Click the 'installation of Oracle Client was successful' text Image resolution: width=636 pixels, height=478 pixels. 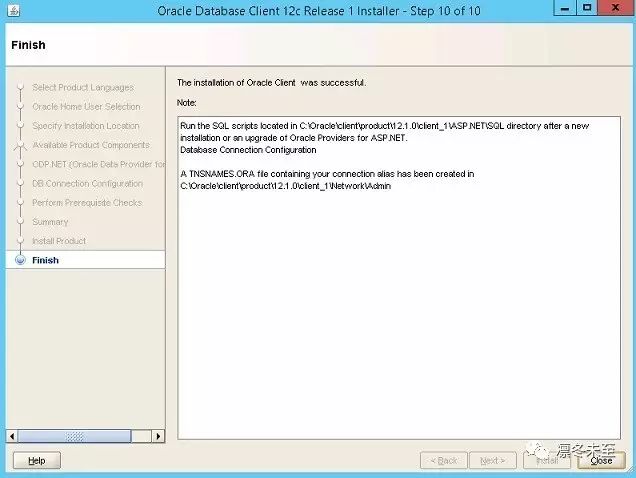click(x=271, y=83)
